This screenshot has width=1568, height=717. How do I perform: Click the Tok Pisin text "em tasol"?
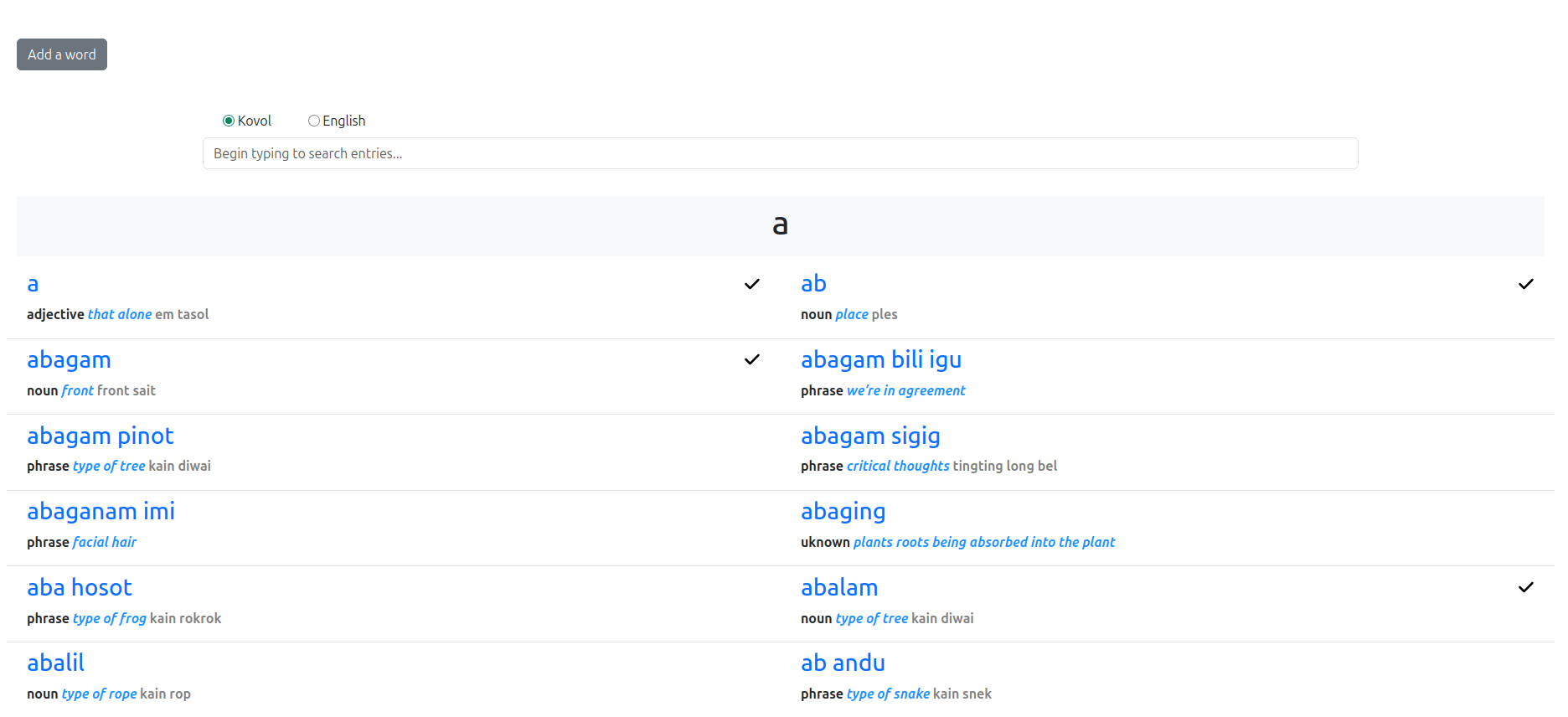pyautogui.click(x=182, y=314)
